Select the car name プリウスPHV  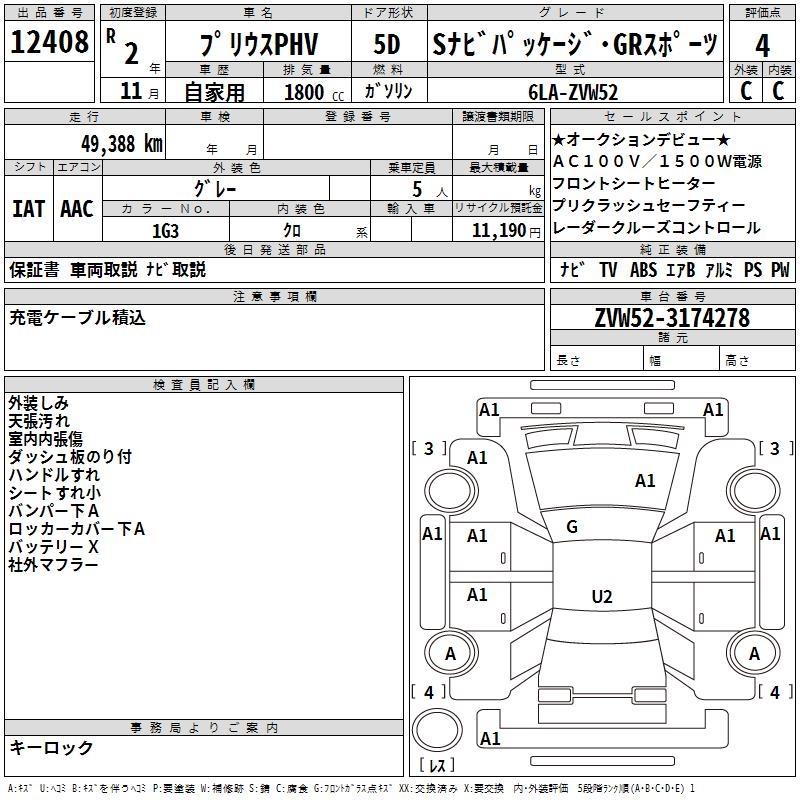pyautogui.click(x=257, y=44)
